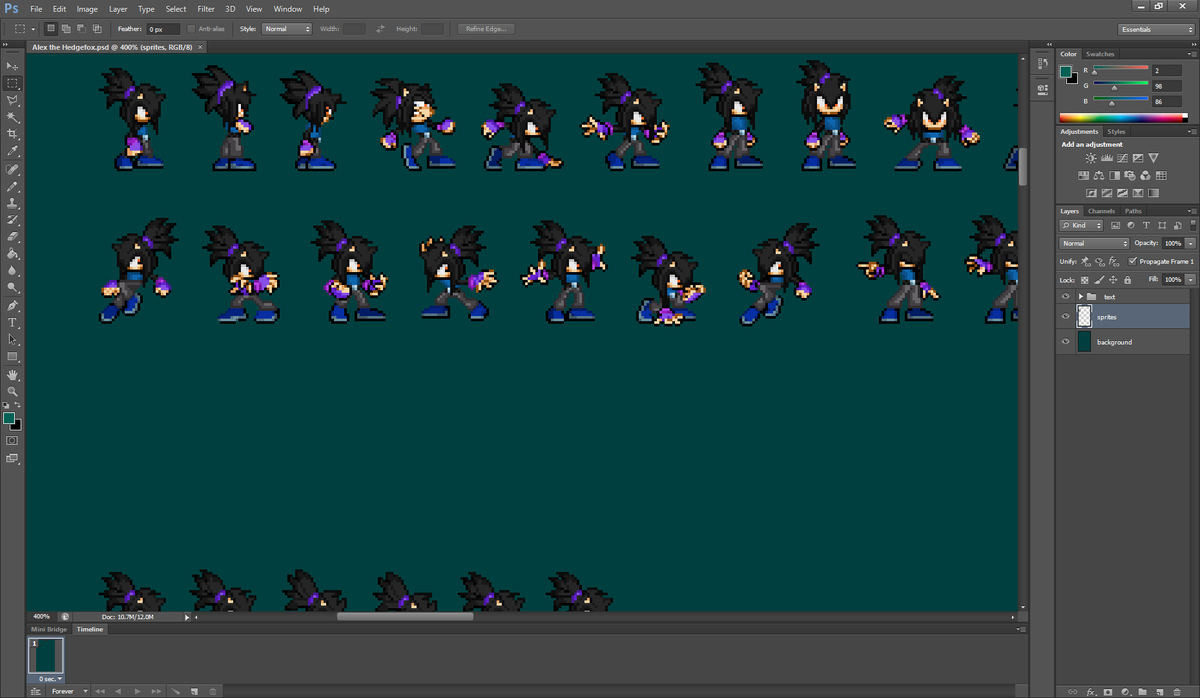Click the foreground color swatch in Color panel
Image resolution: width=1200 pixels, height=698 pixels.
[x=1066, y=71]
